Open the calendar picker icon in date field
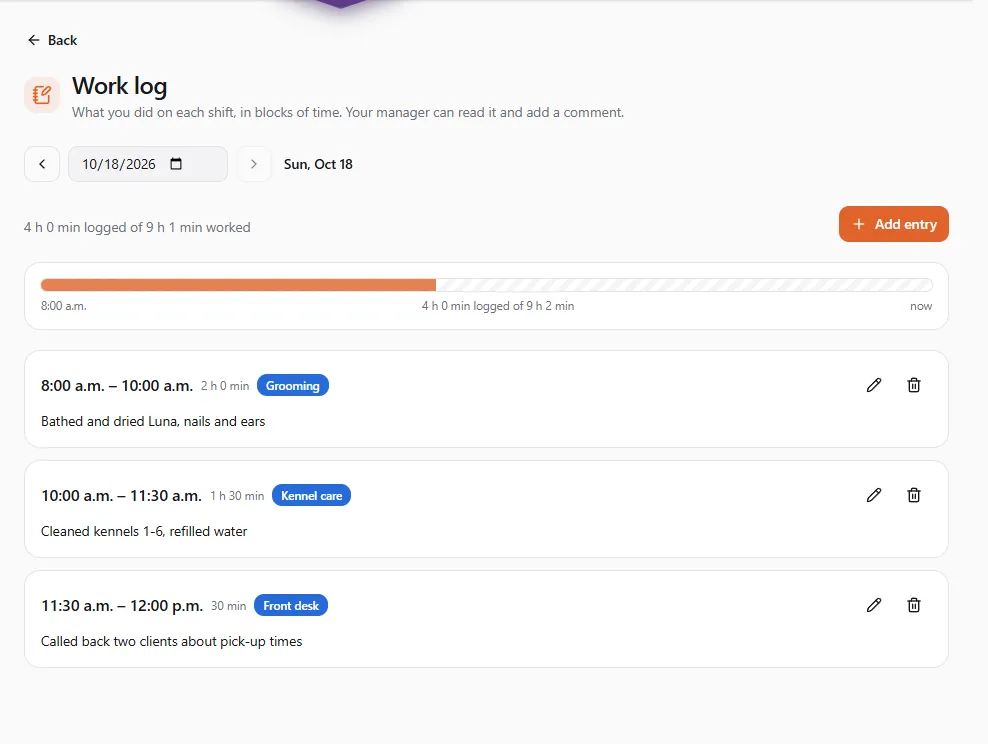This screenshot has height=744, width=988. pyautogui.click(x=176, y=164)
